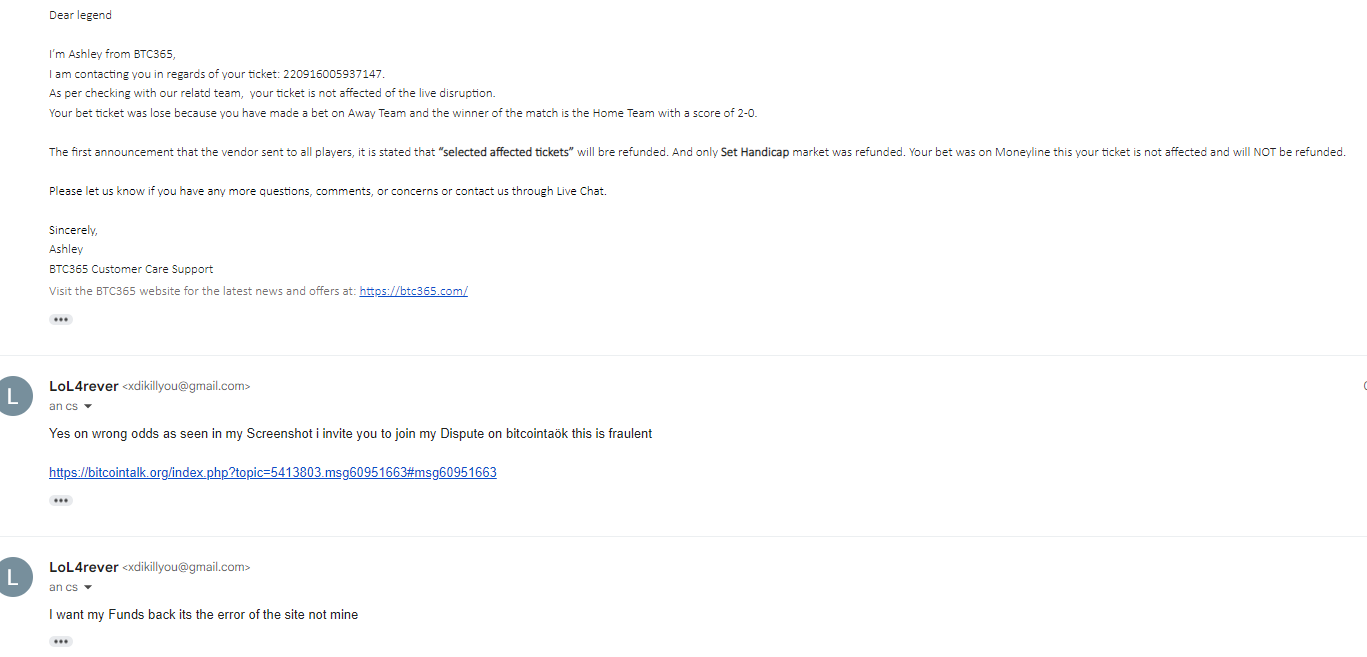Click the xdikillyou@gmail.com address in the dispute message
The height and width of the screenshot is (657, 1367).
click(x=186, y=386)
